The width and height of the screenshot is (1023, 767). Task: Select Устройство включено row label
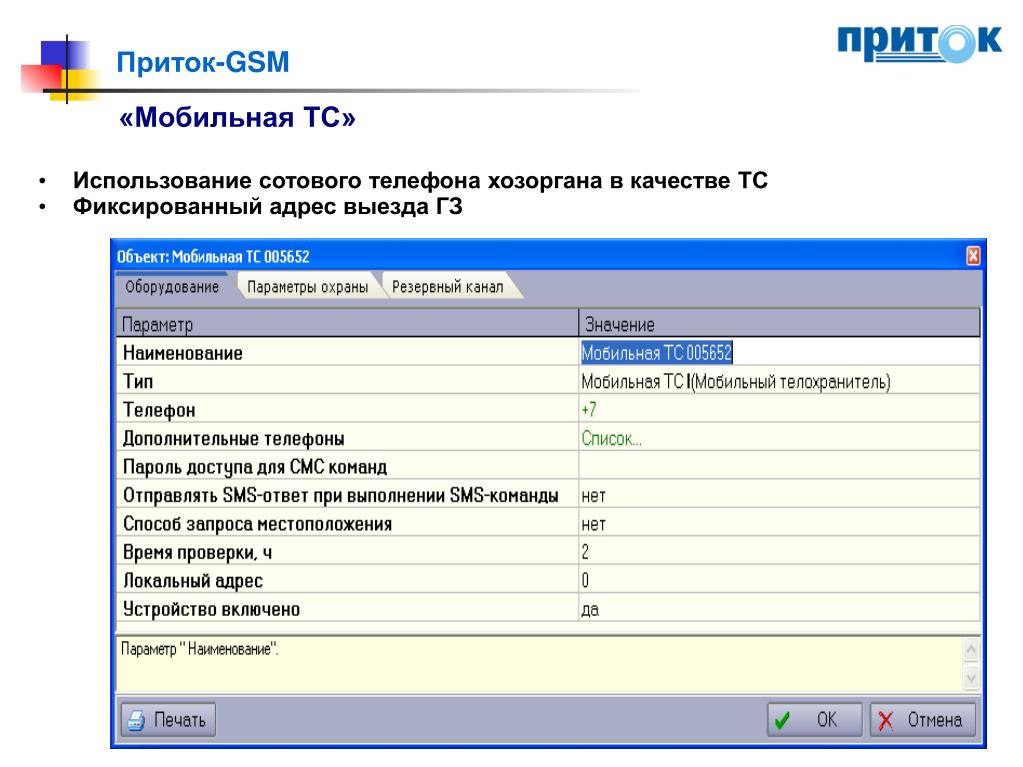tap(211, 609)
